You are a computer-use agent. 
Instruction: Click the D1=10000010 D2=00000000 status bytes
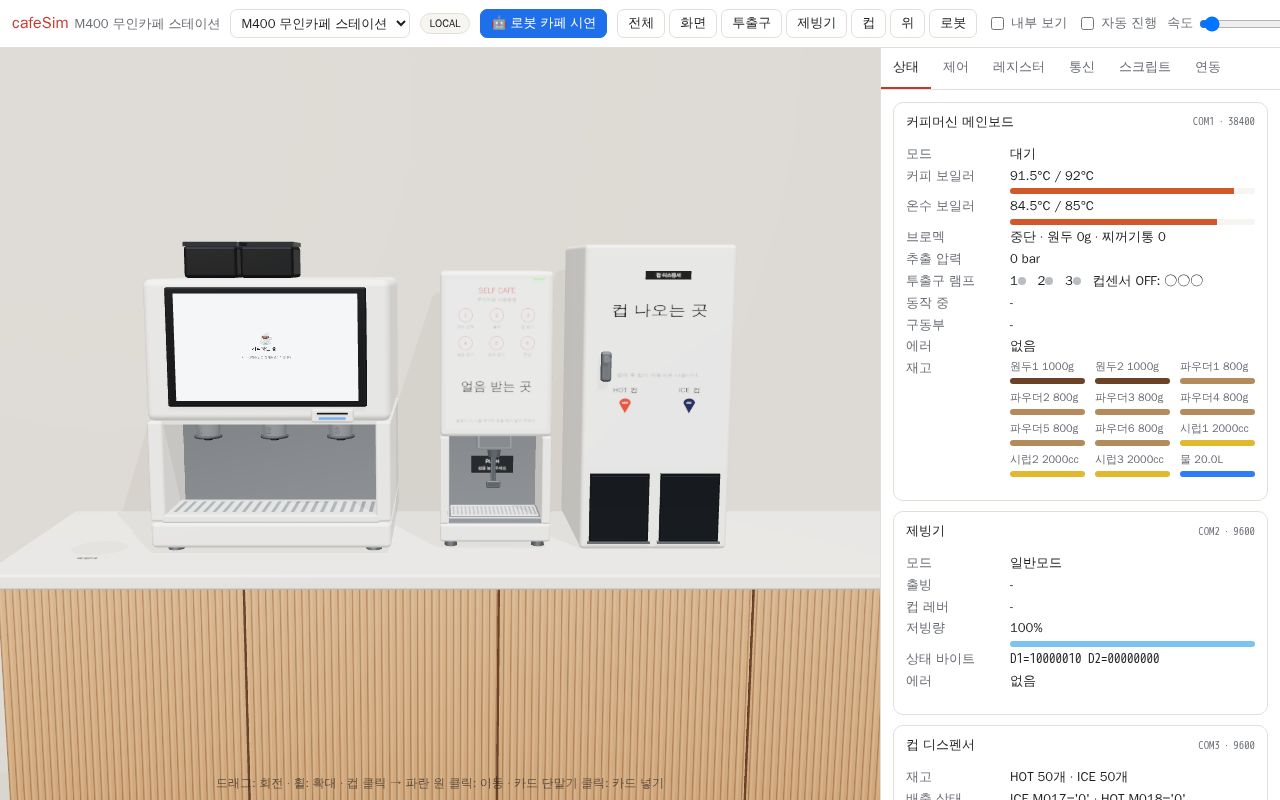[1084, 659]
